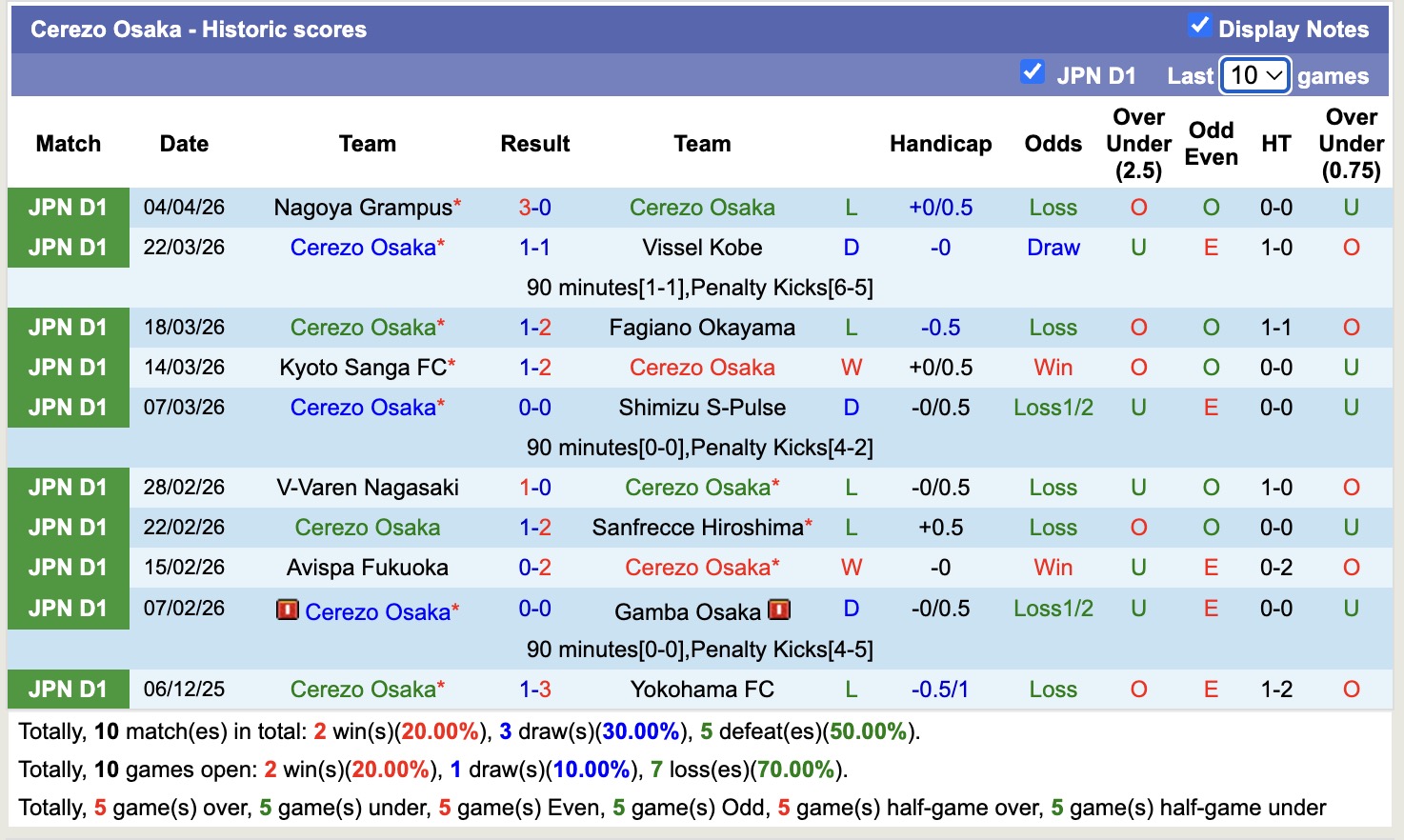Click the 3-0 result score

[534, 208]
